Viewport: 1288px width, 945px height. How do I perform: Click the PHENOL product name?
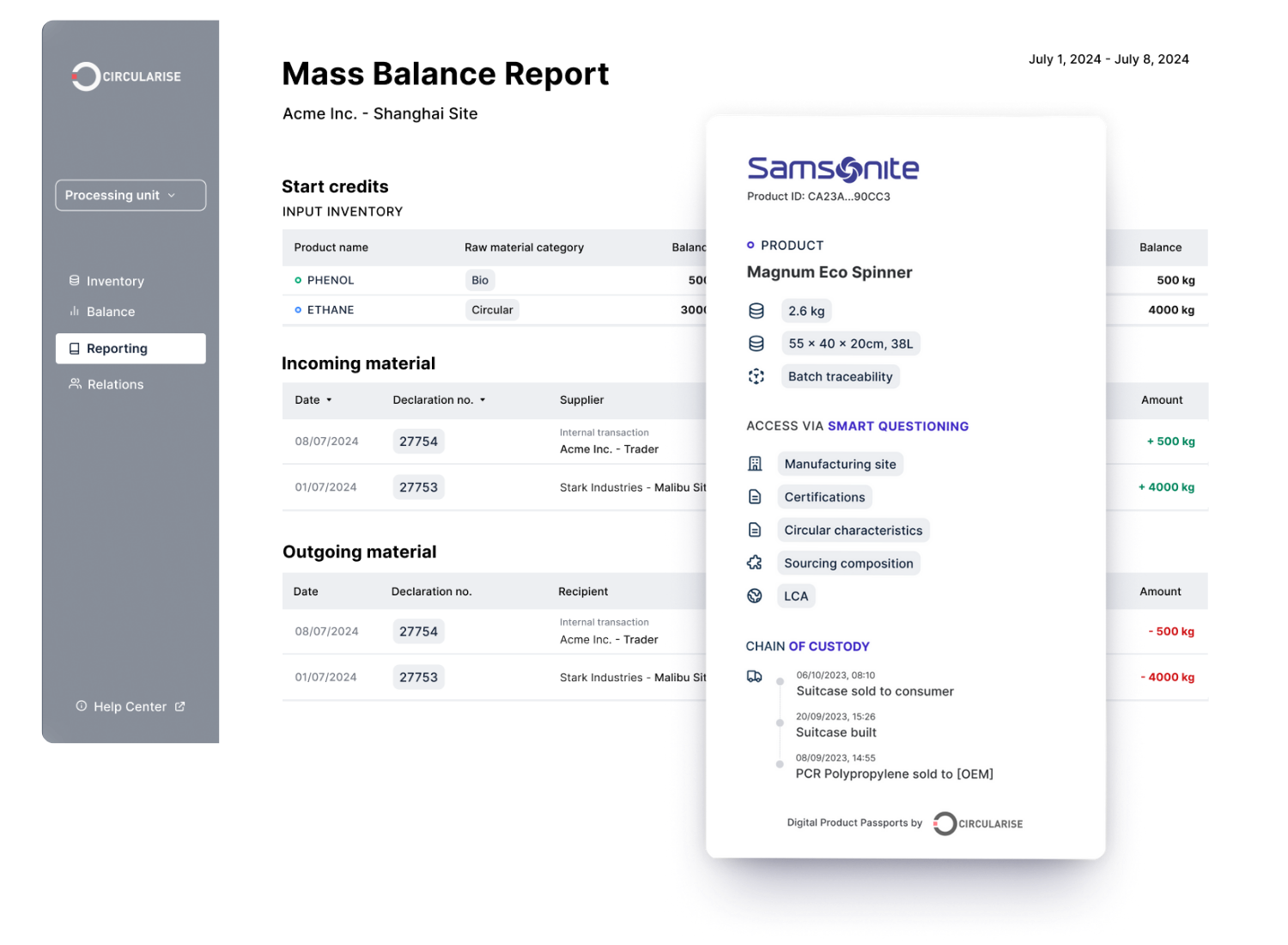point(331,280)
